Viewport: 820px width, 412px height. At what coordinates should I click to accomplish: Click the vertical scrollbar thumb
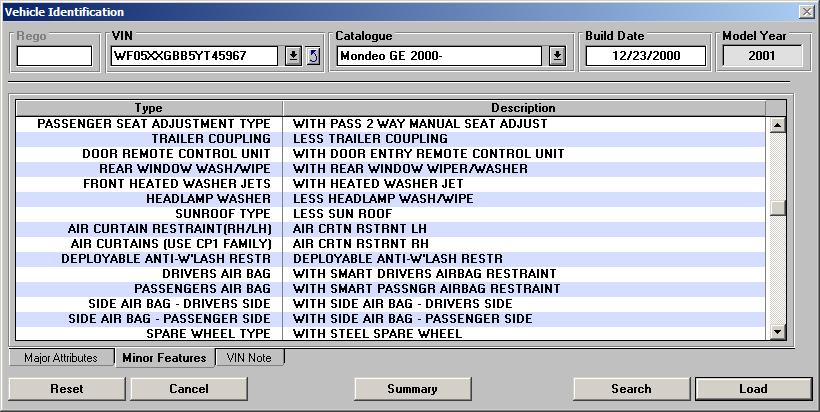point(777,208)
